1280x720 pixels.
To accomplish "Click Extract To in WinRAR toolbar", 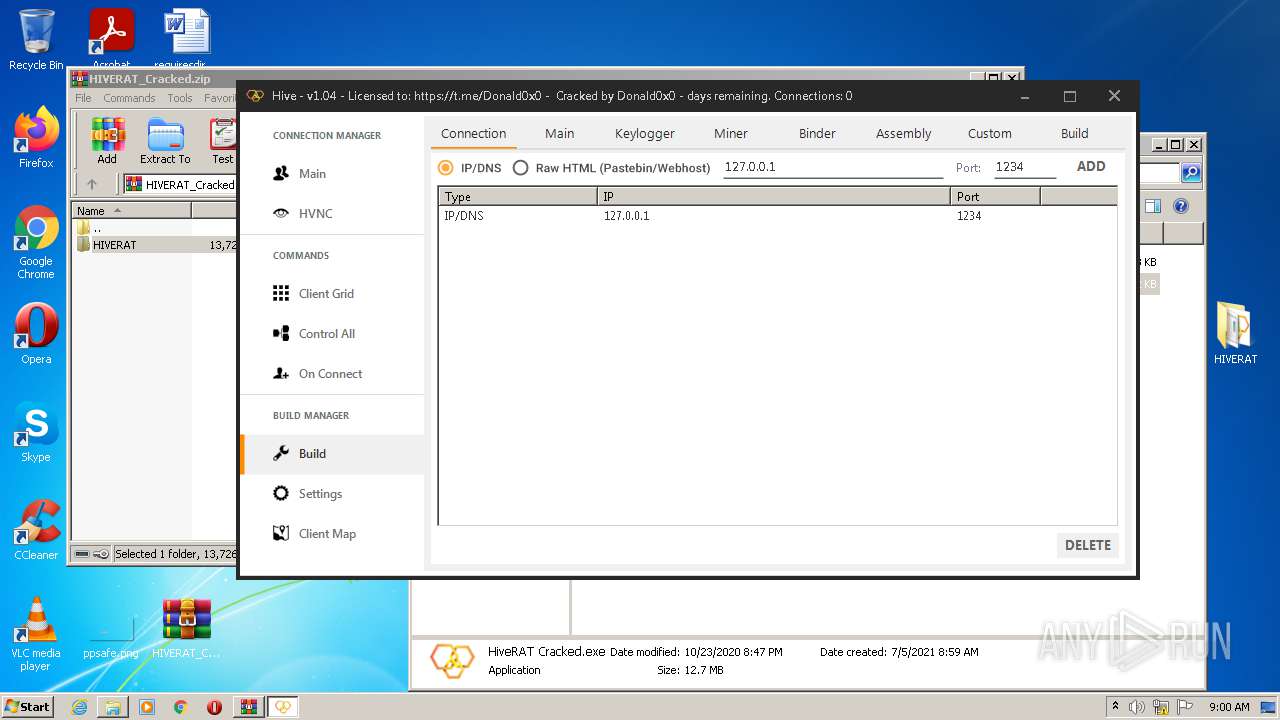I will point(165,141).
